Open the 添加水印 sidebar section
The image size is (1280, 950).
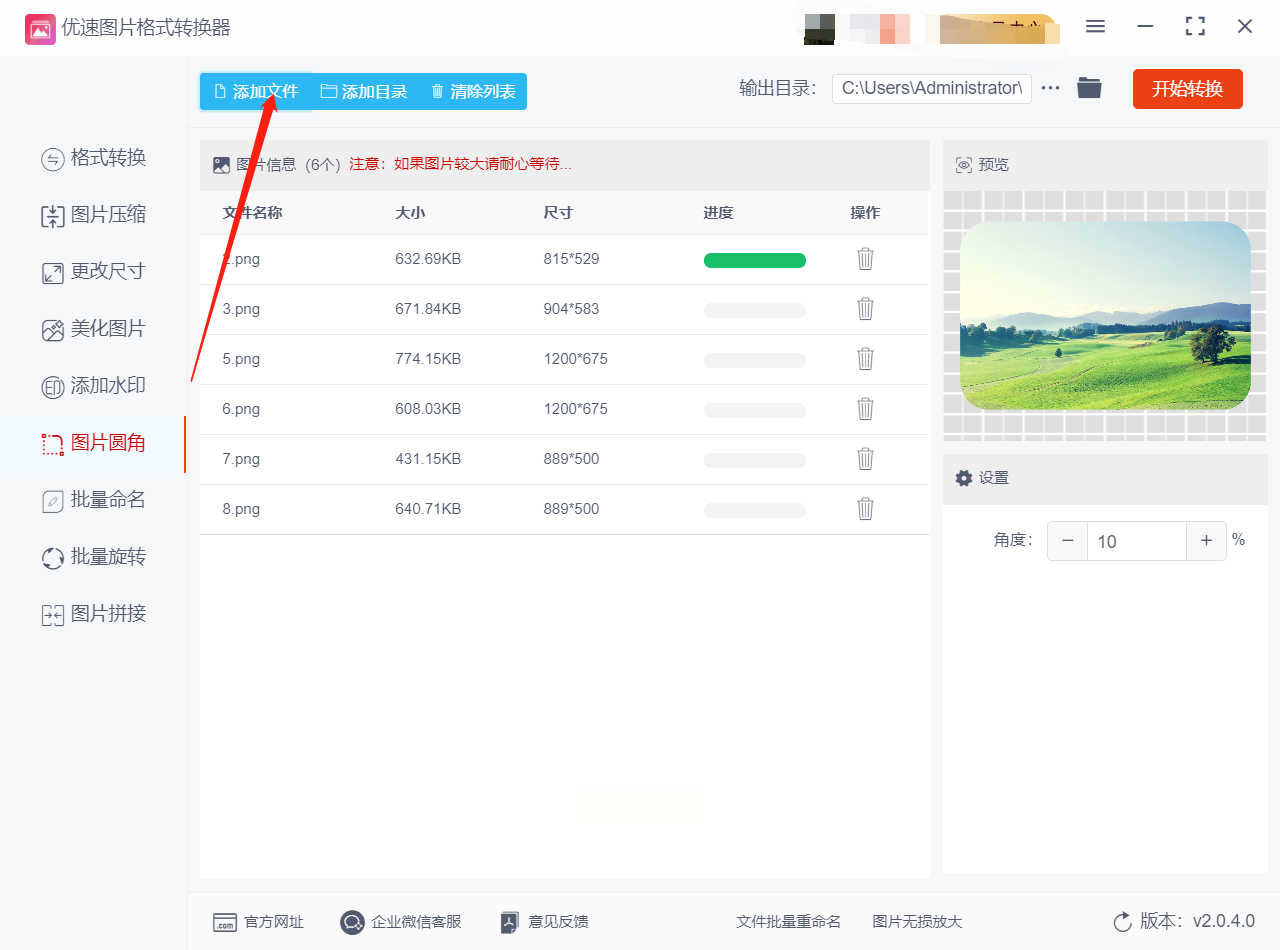[94, 386]
